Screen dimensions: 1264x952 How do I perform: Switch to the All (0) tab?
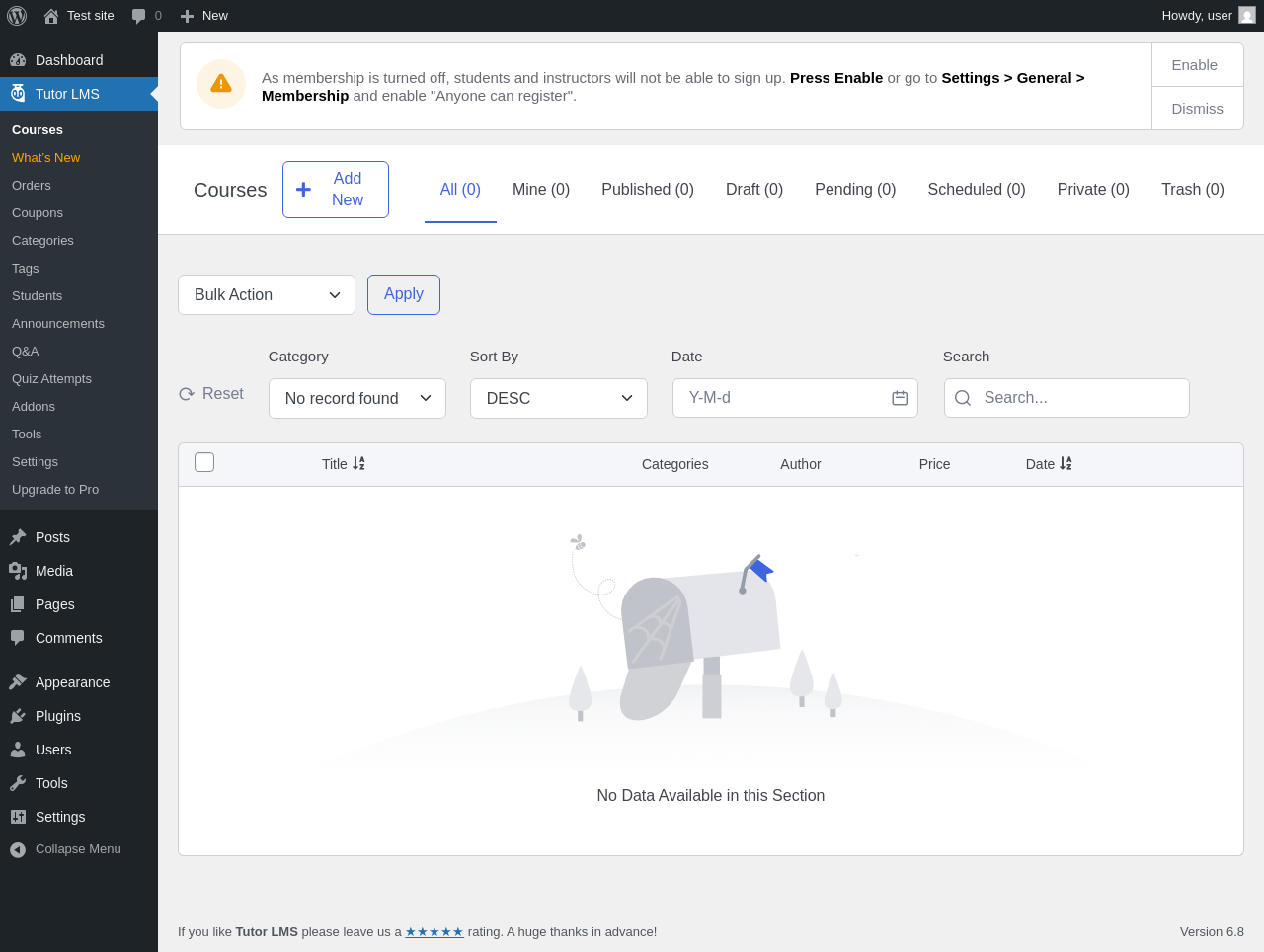pos(460,190)
